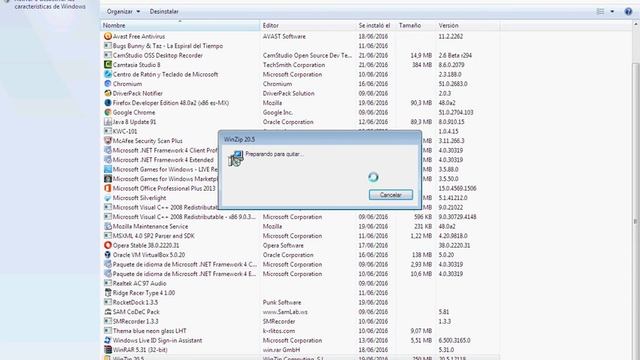Select Thema blue neon glass LHT
Image resolution: width=640 pixels, height=360 pixels.
click(300, 331)
